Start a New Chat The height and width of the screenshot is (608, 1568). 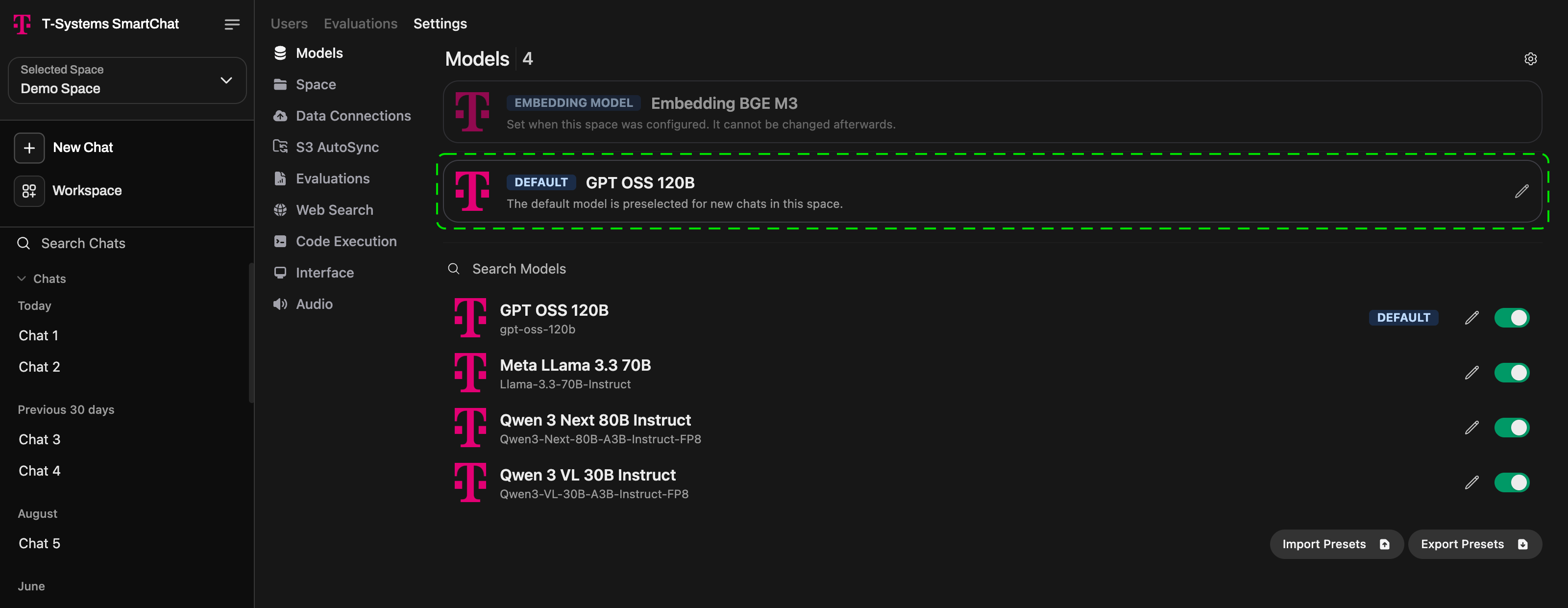[83, 148]
